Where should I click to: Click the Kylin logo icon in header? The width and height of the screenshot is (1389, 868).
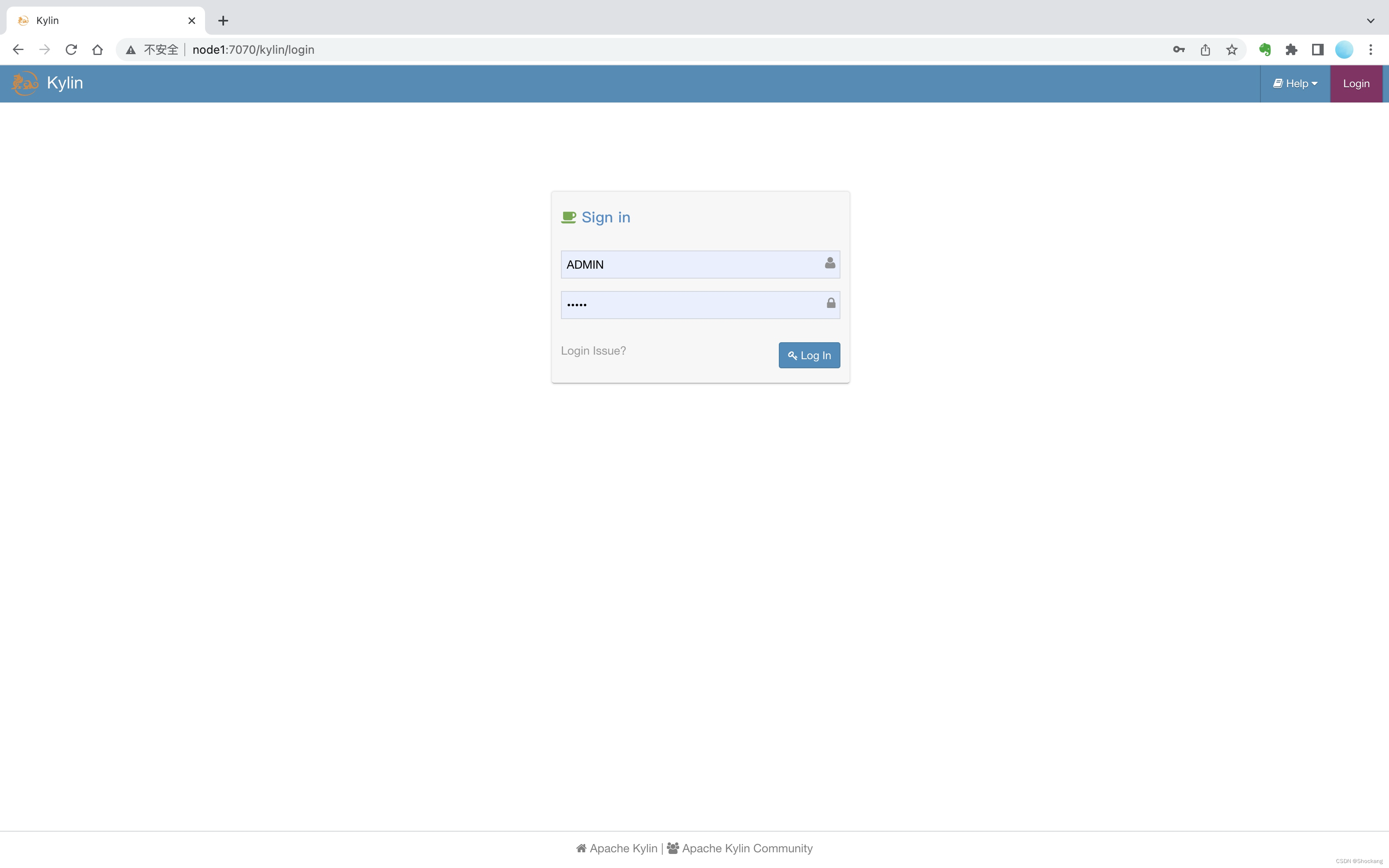(25, 83)
